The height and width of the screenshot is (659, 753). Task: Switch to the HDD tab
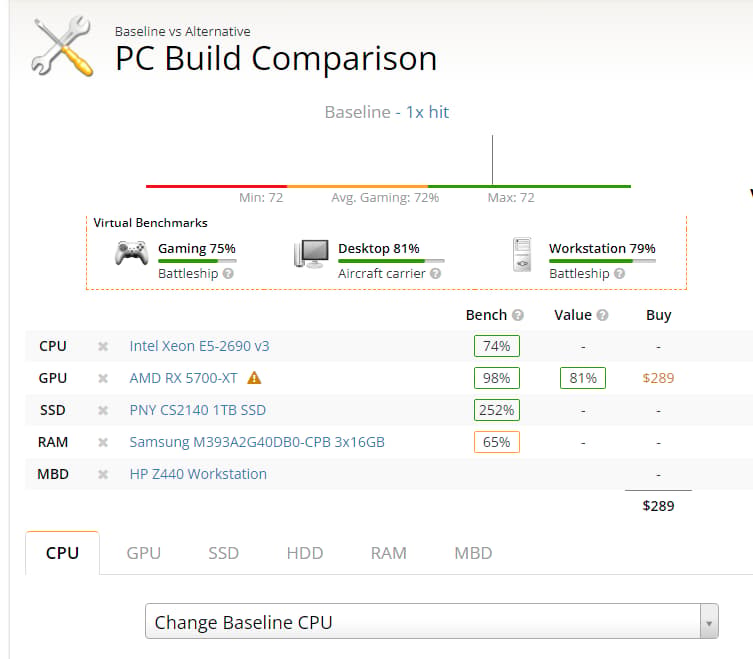tap(305, 553)
